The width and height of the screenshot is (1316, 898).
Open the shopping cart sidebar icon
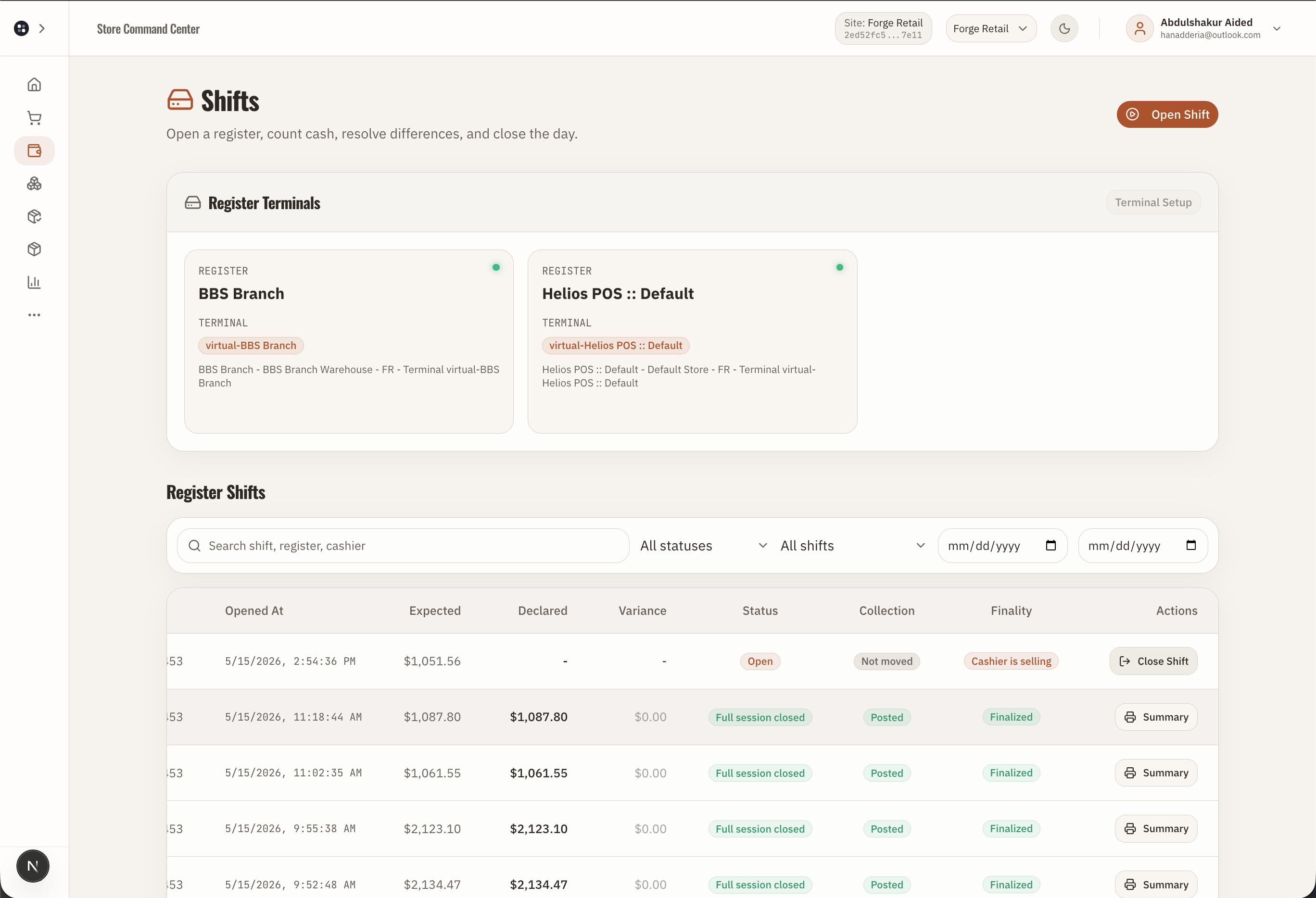click(34, 118)
